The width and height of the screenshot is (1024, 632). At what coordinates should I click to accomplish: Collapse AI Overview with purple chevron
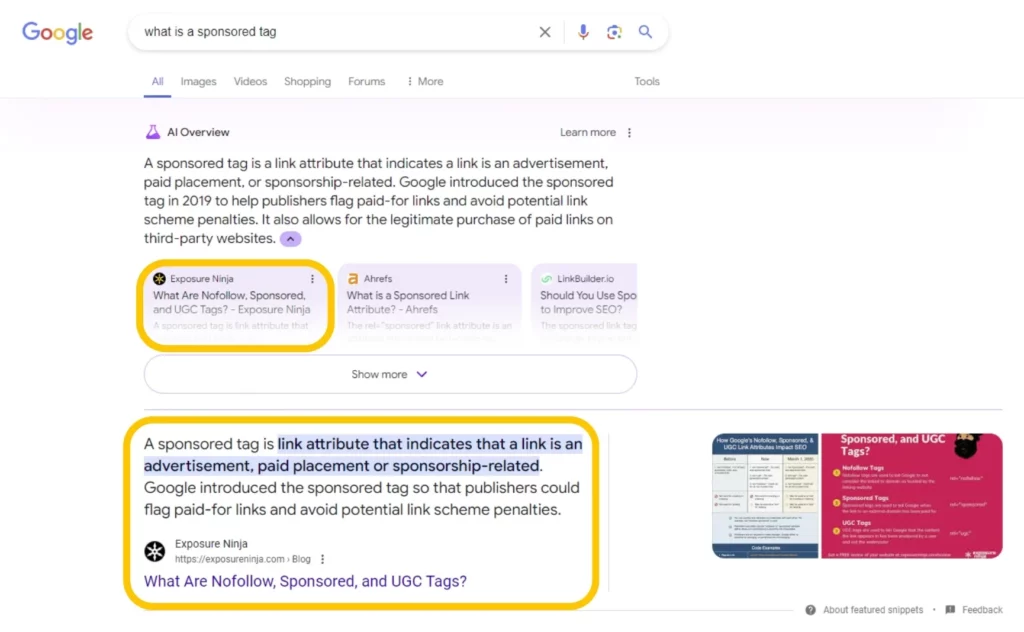pyautogui.click(x=291, y=239)
